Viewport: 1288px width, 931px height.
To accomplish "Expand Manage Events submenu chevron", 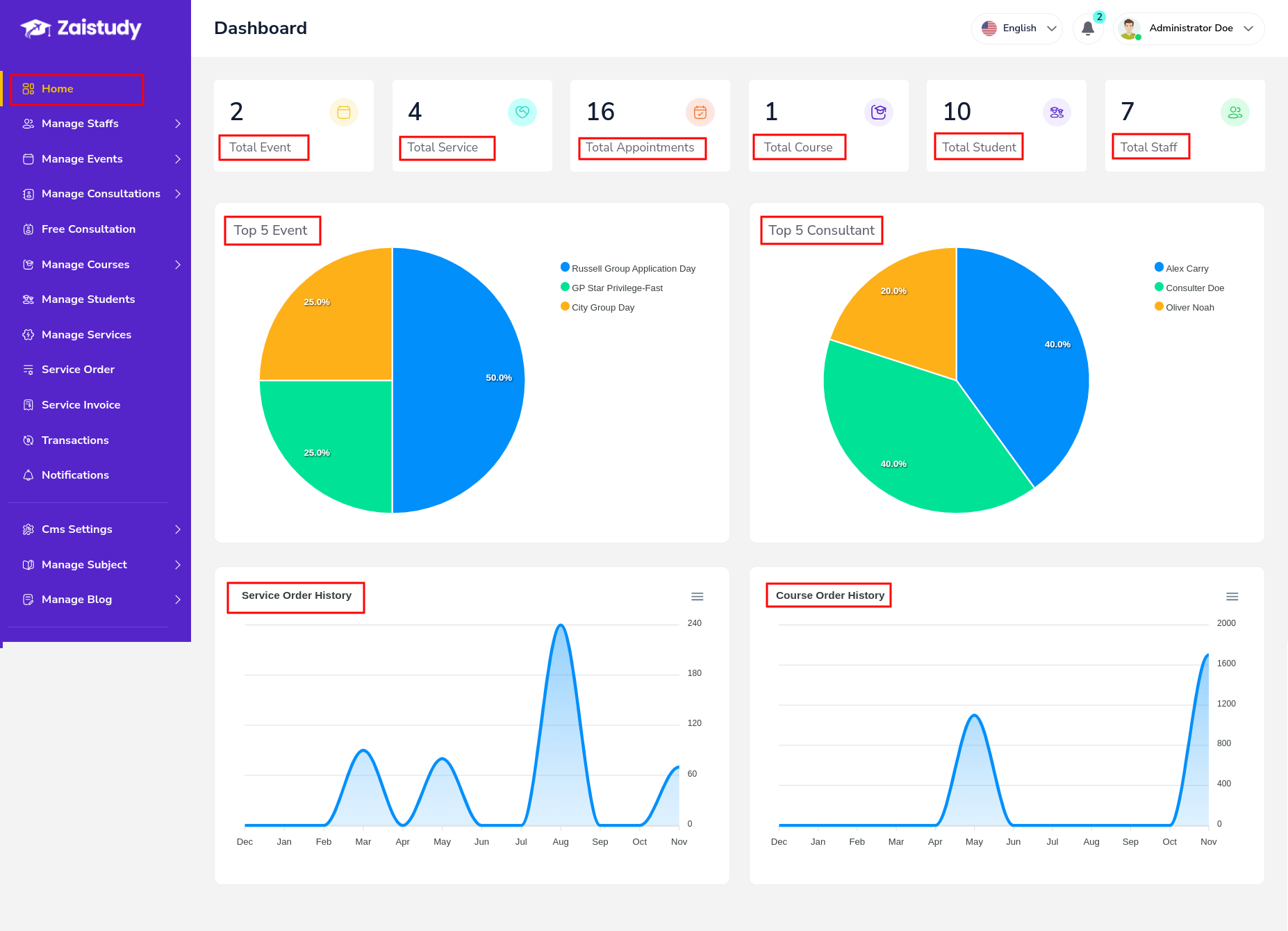I will pos(178,159).
